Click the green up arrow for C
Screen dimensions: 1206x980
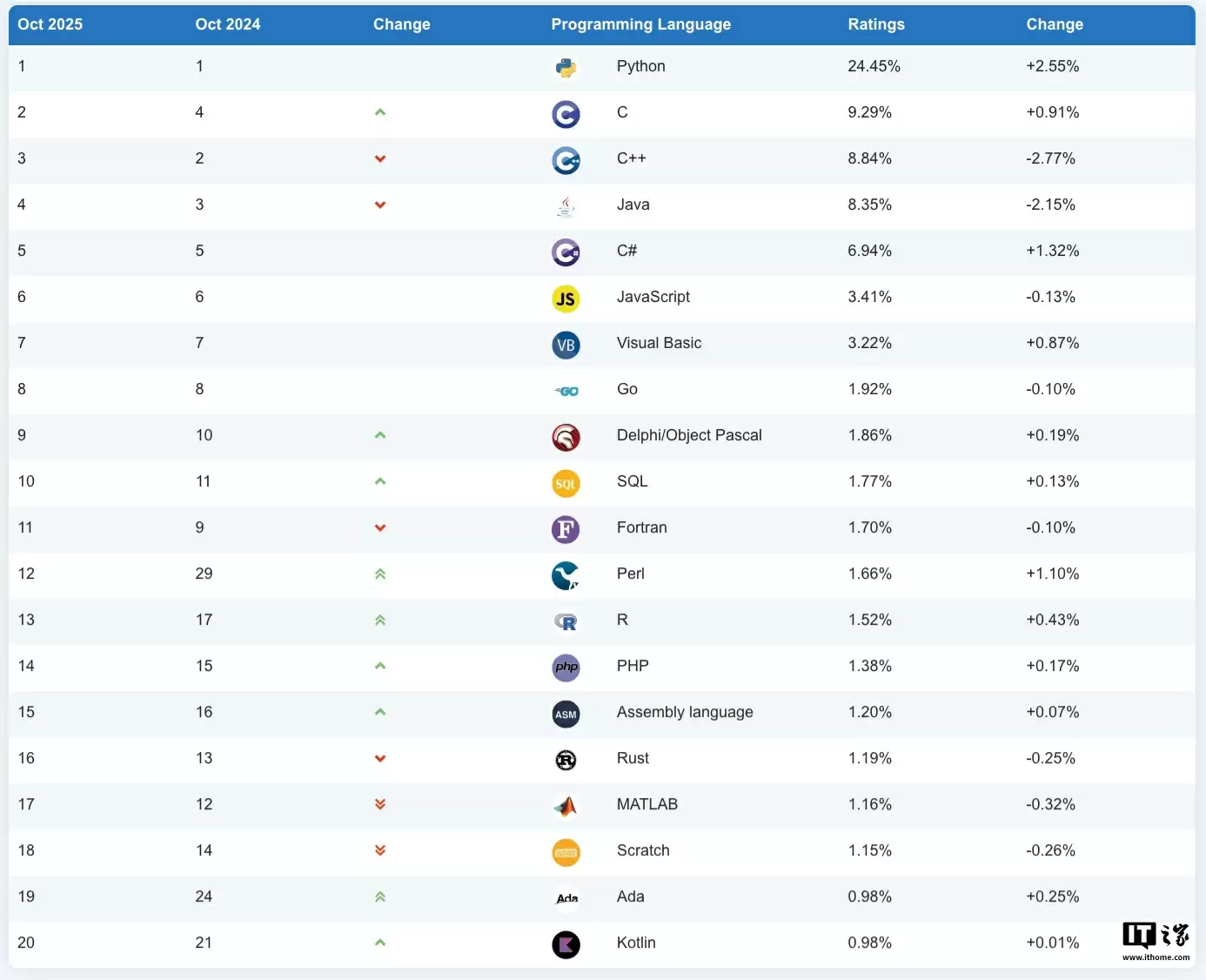coord(380,112)
